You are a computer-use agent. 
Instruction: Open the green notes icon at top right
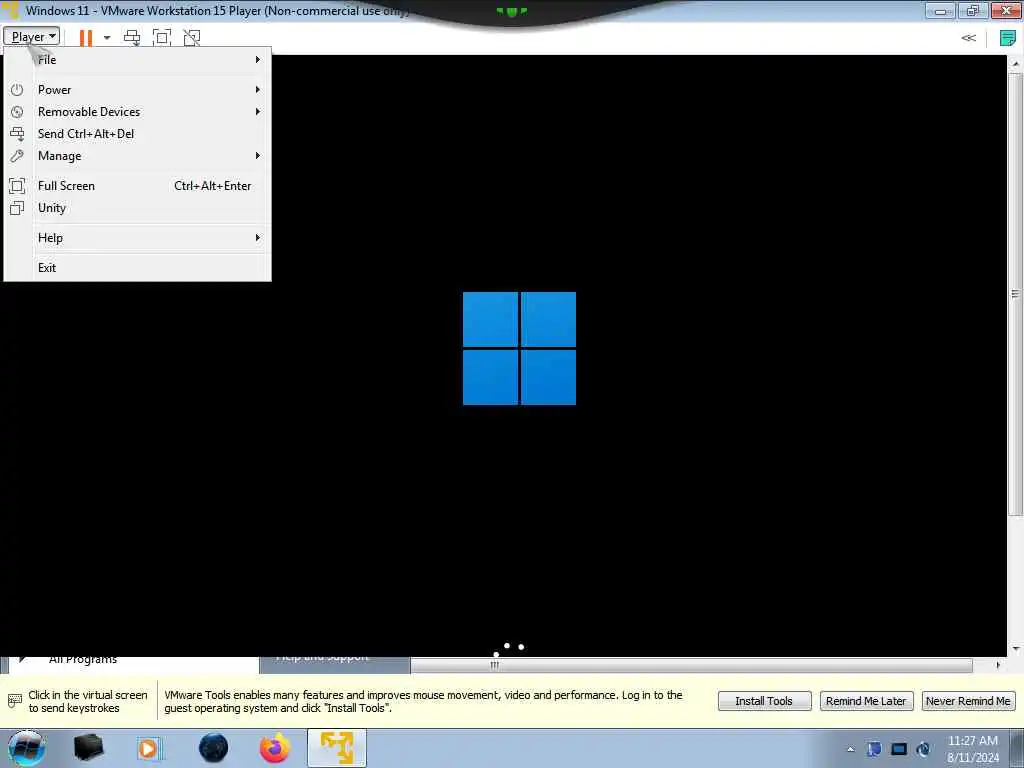1007,38
